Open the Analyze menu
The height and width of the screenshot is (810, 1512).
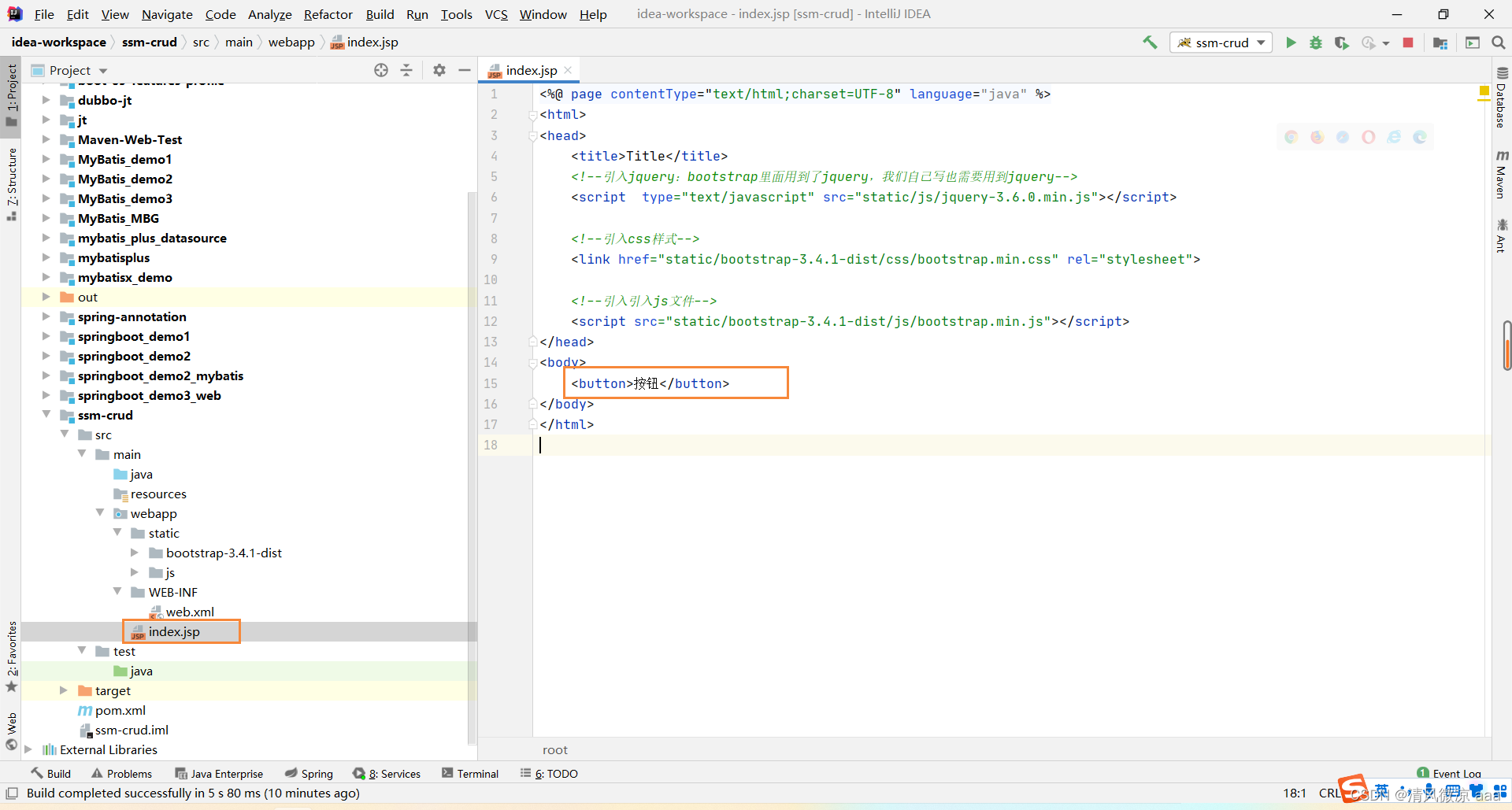click(x=269, y=14)
